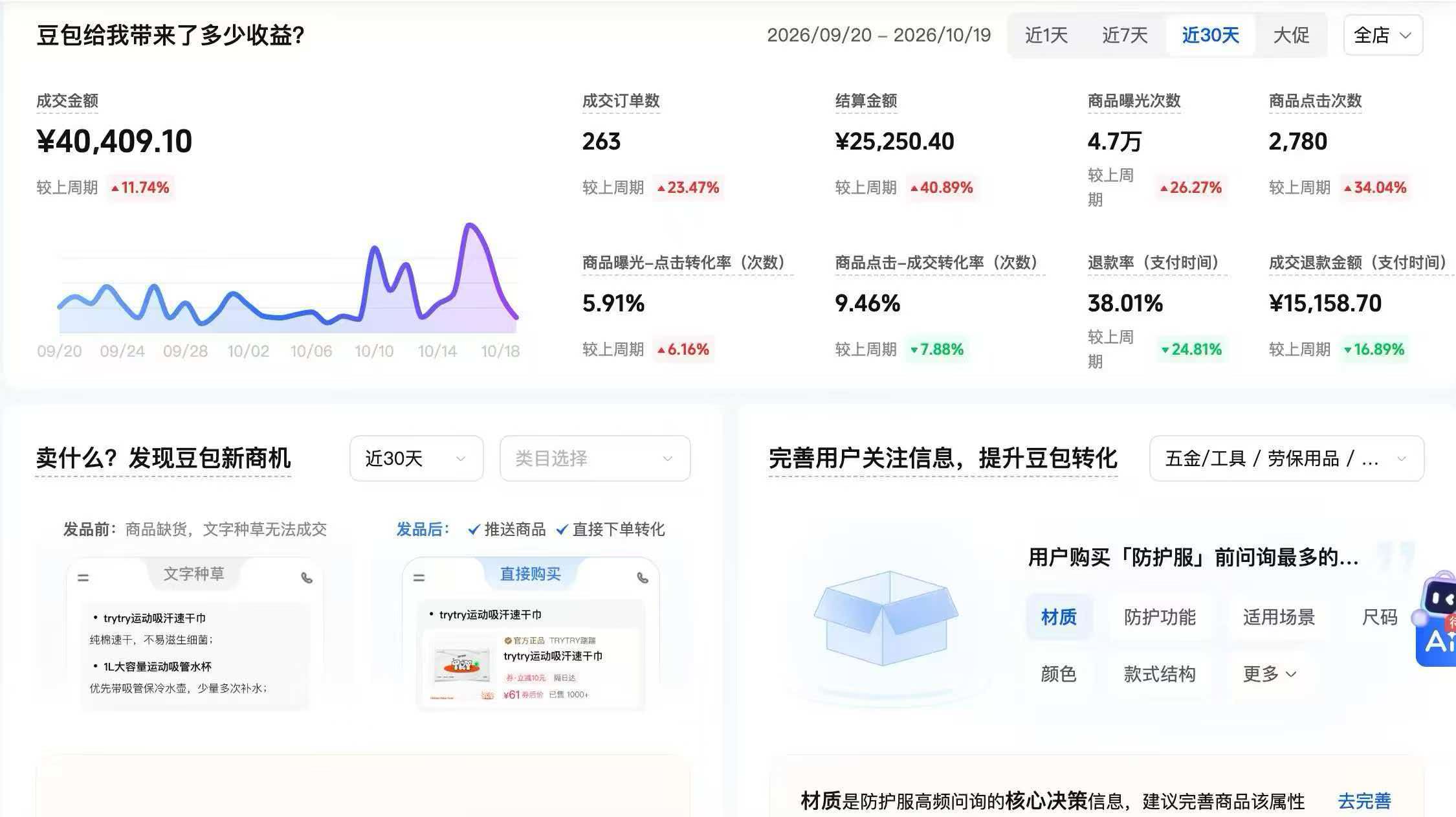Click the 成交订单数 metric label
The image size is (1456, 817).
[x=621, y=101]
